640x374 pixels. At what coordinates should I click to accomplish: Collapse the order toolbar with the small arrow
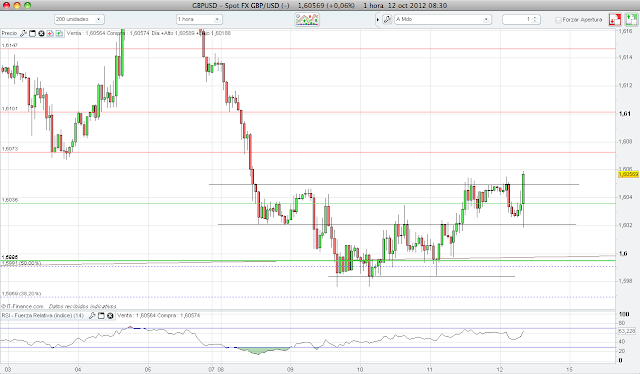click(x=378, y=19)
